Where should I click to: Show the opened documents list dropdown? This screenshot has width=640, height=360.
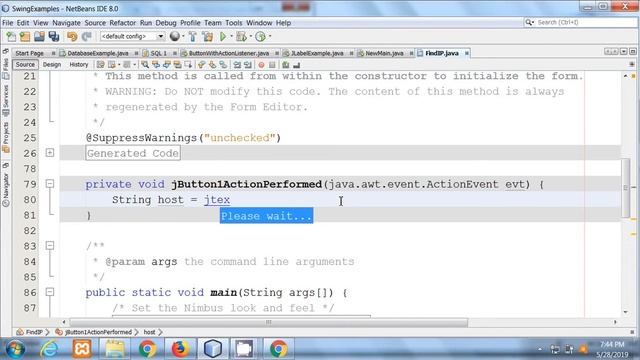coord(624,52)
